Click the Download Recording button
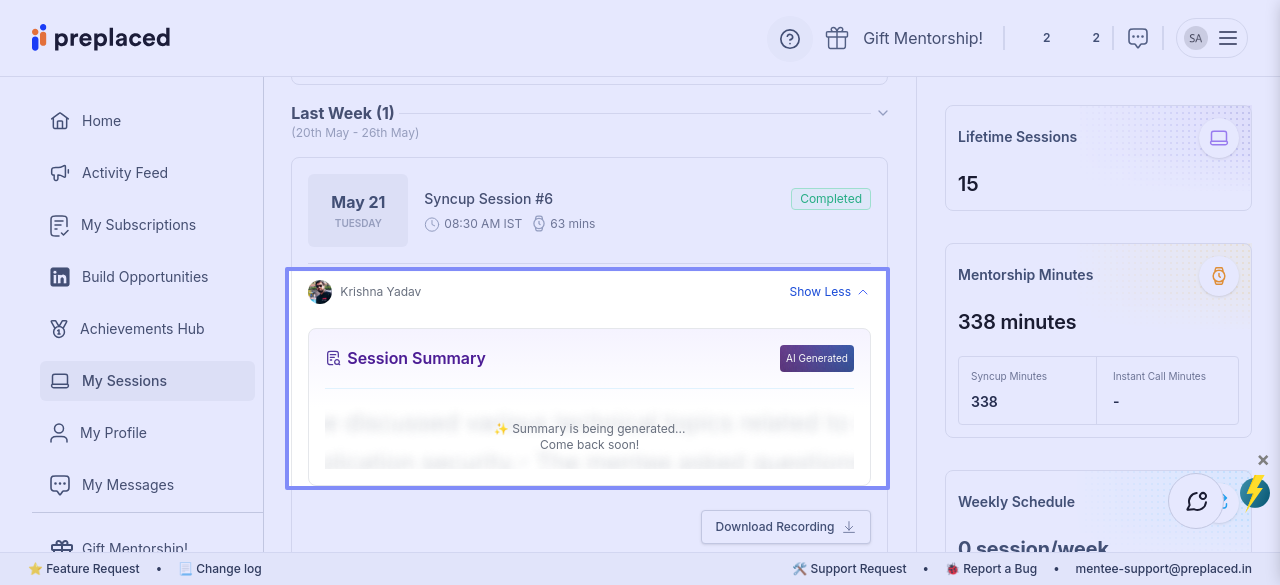Screen dimensions: 1280x585 click(785, 527)
